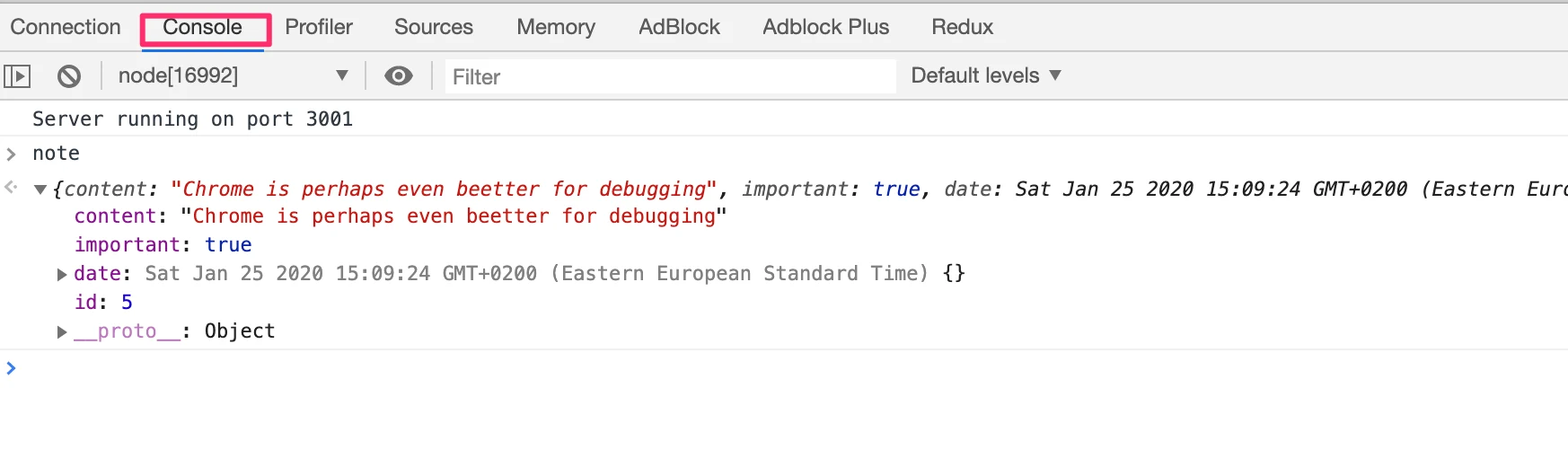Select the 'id: 5' property row
1568x476 pixels.
click(x=103, y=303)
